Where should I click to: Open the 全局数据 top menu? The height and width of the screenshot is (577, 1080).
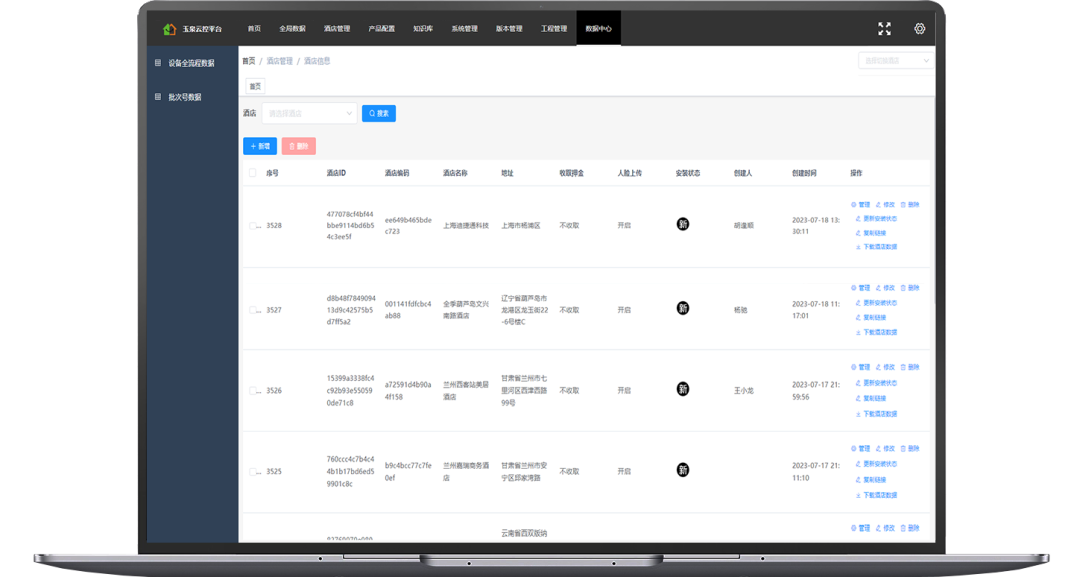pos(292,29)
